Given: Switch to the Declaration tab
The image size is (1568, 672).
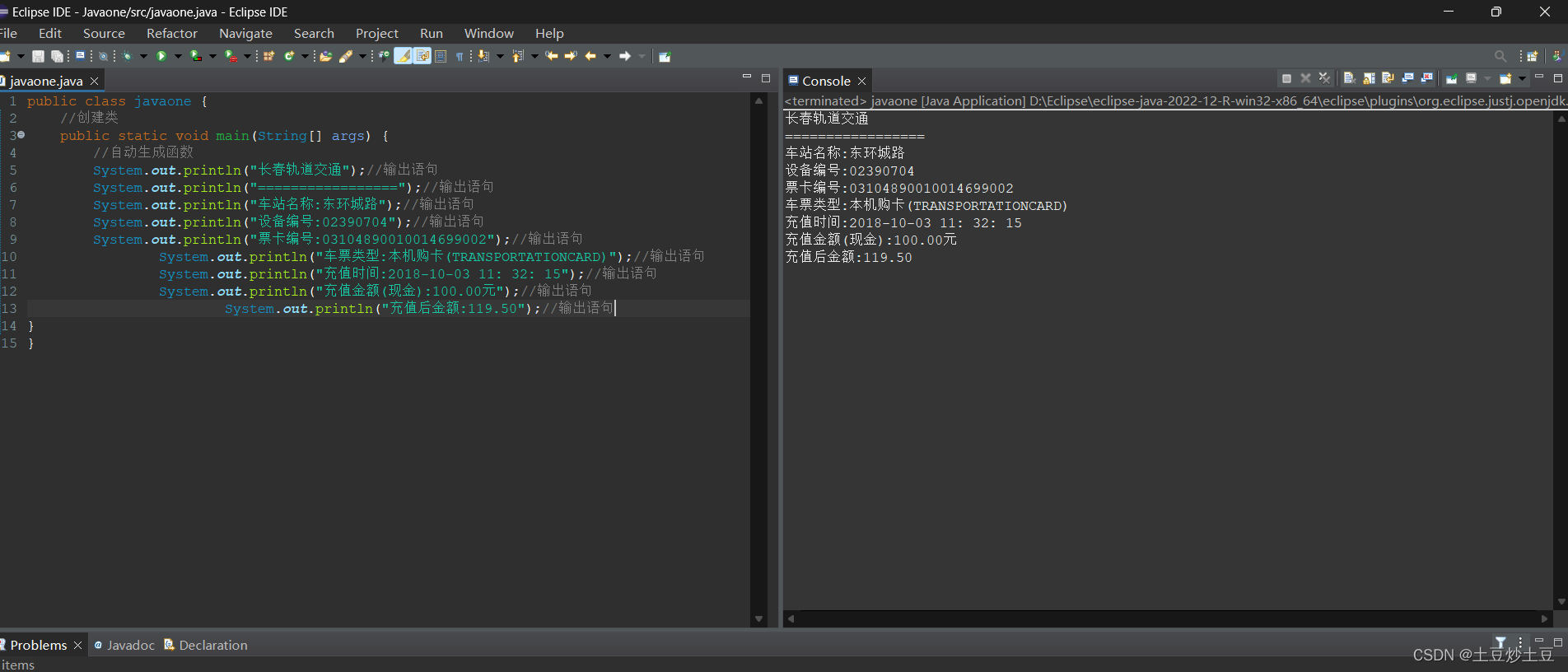Looking at the screenshot, I should click(x=206, y=645).
